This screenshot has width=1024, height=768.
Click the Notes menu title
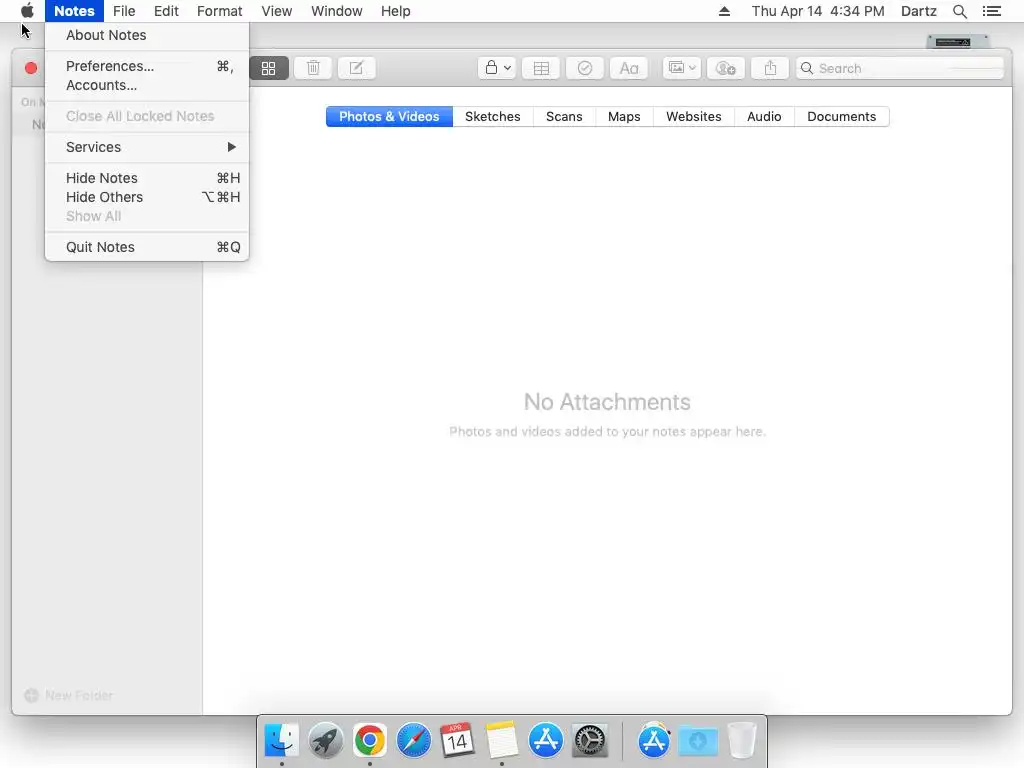[74, 11]
